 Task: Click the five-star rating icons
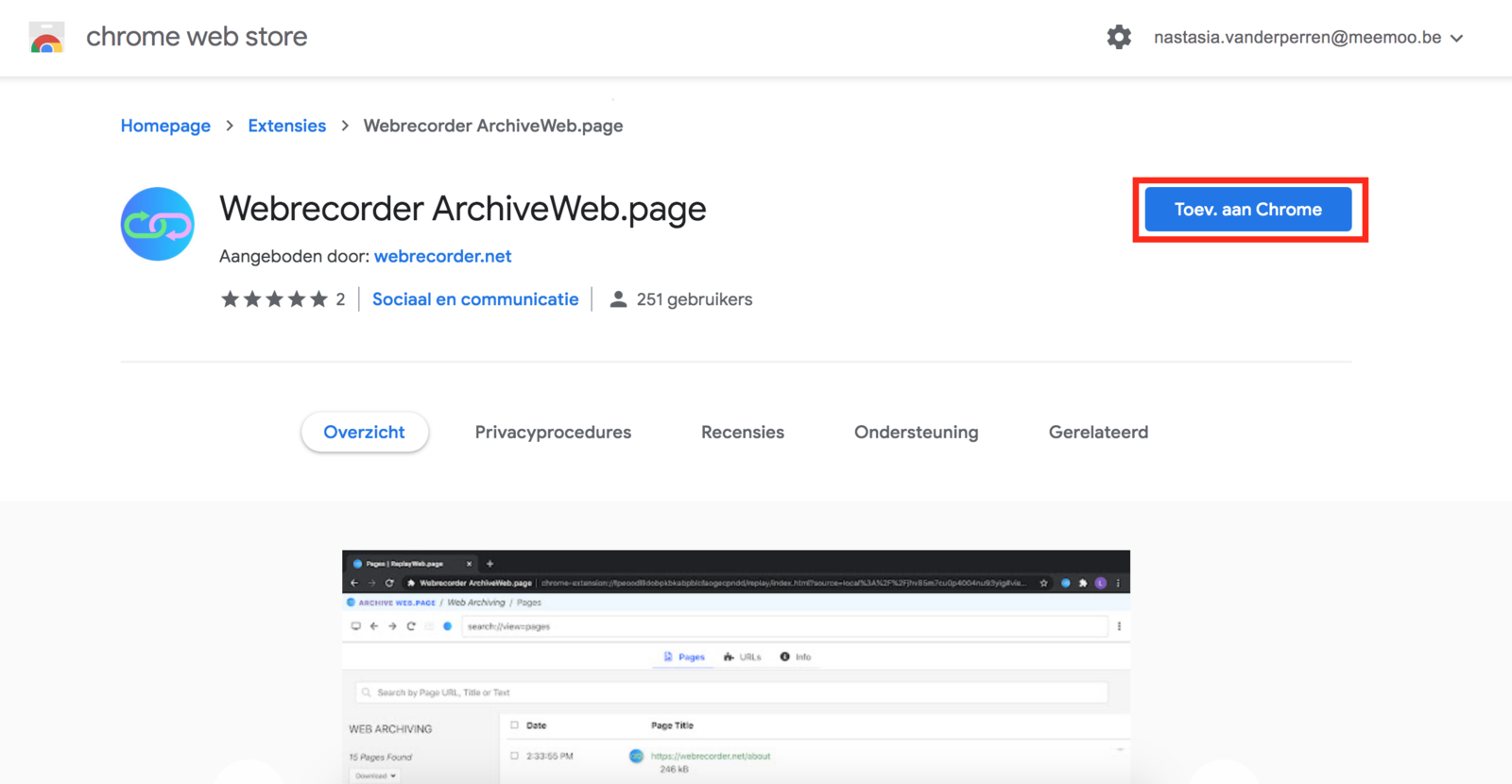click(274, 299)
